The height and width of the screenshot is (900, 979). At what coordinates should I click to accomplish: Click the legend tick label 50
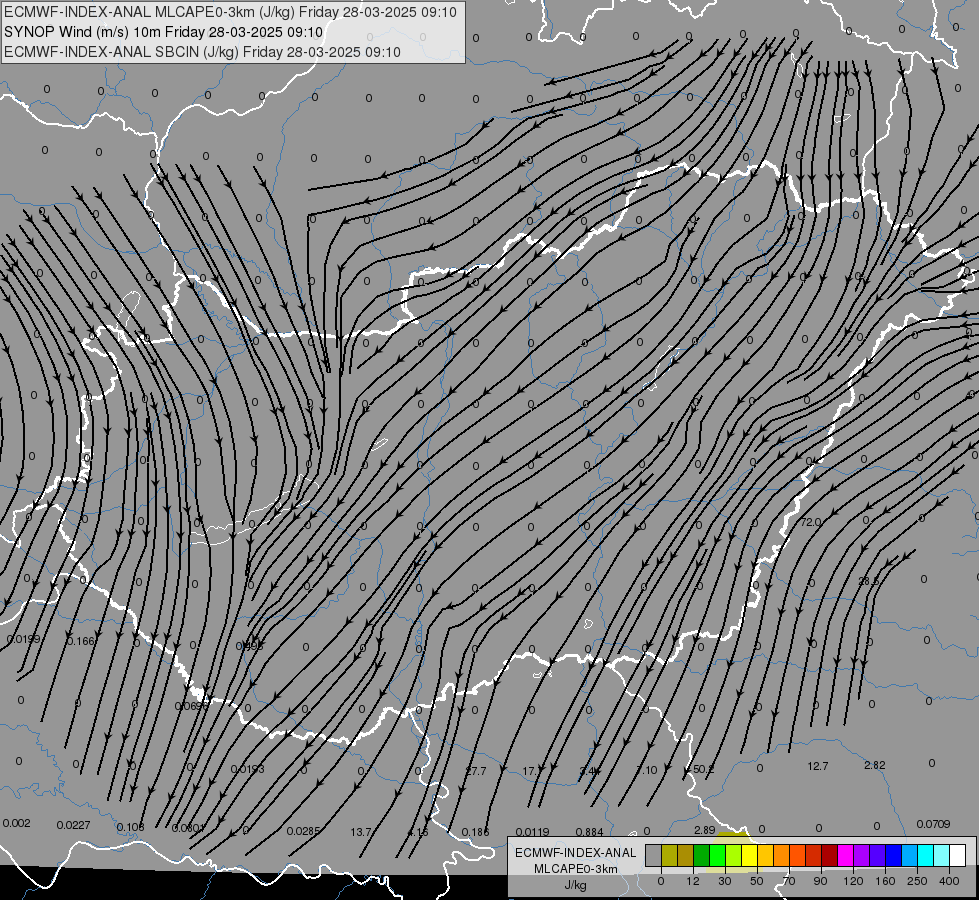(x=757, y=881)
